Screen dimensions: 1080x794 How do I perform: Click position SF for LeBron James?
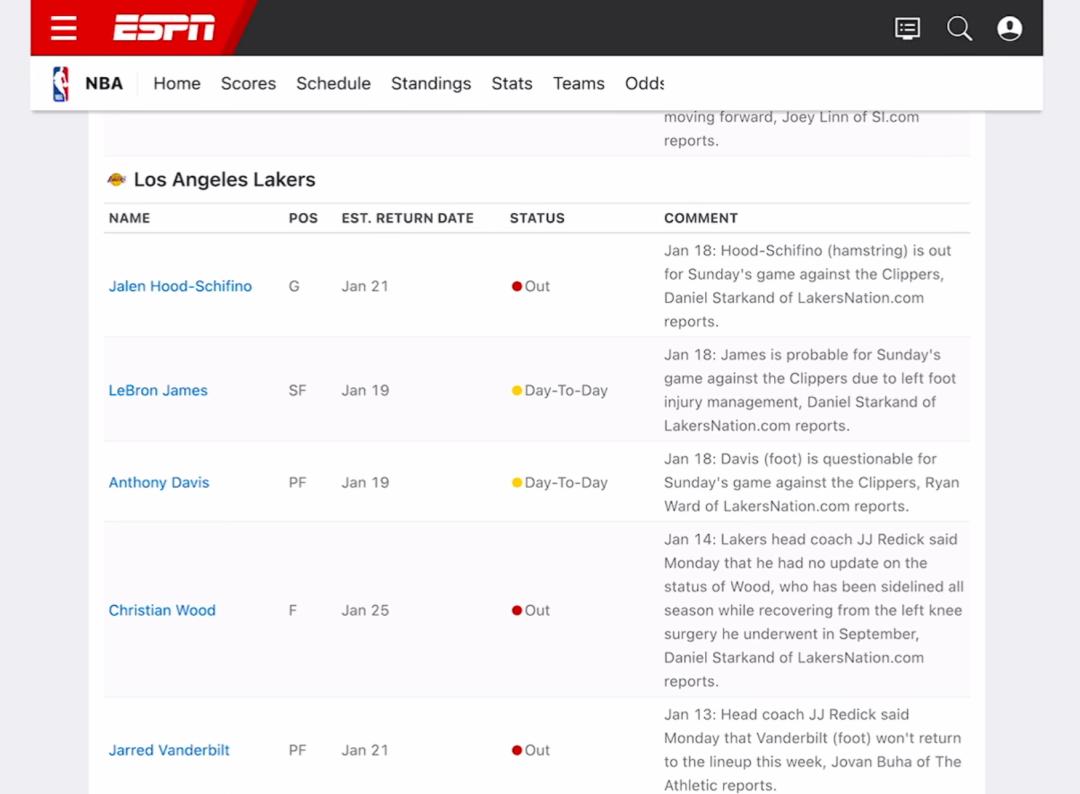pyautogui.click(x=297, y=390)
